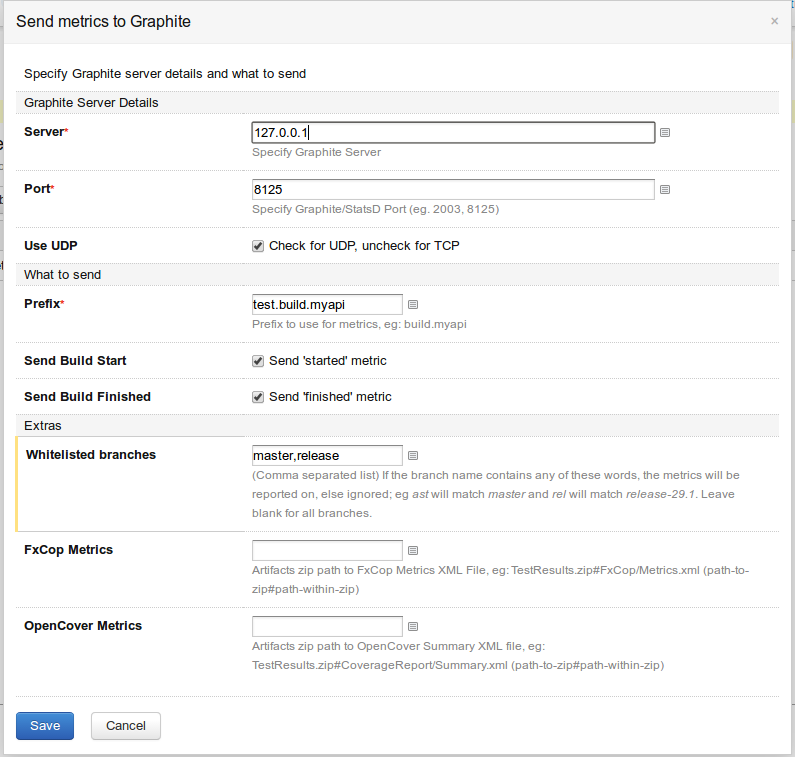
Task: Open parameter picker icon beside OpenCover Metrics field
Action: pyautogui.click(x=413, y=626)
